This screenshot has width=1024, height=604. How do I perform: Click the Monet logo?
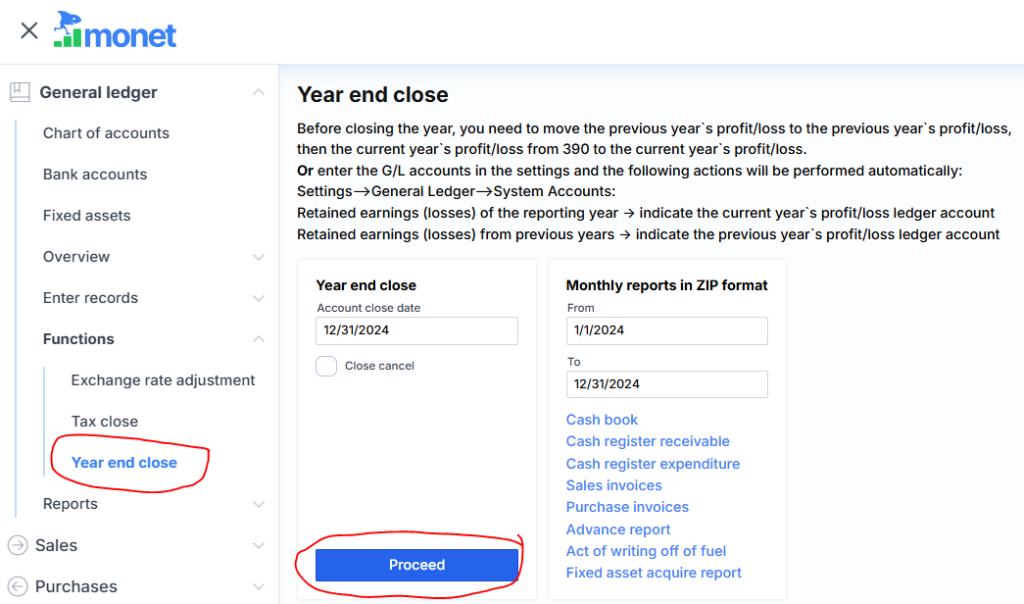pyautogui.click(x=115, y=31)
